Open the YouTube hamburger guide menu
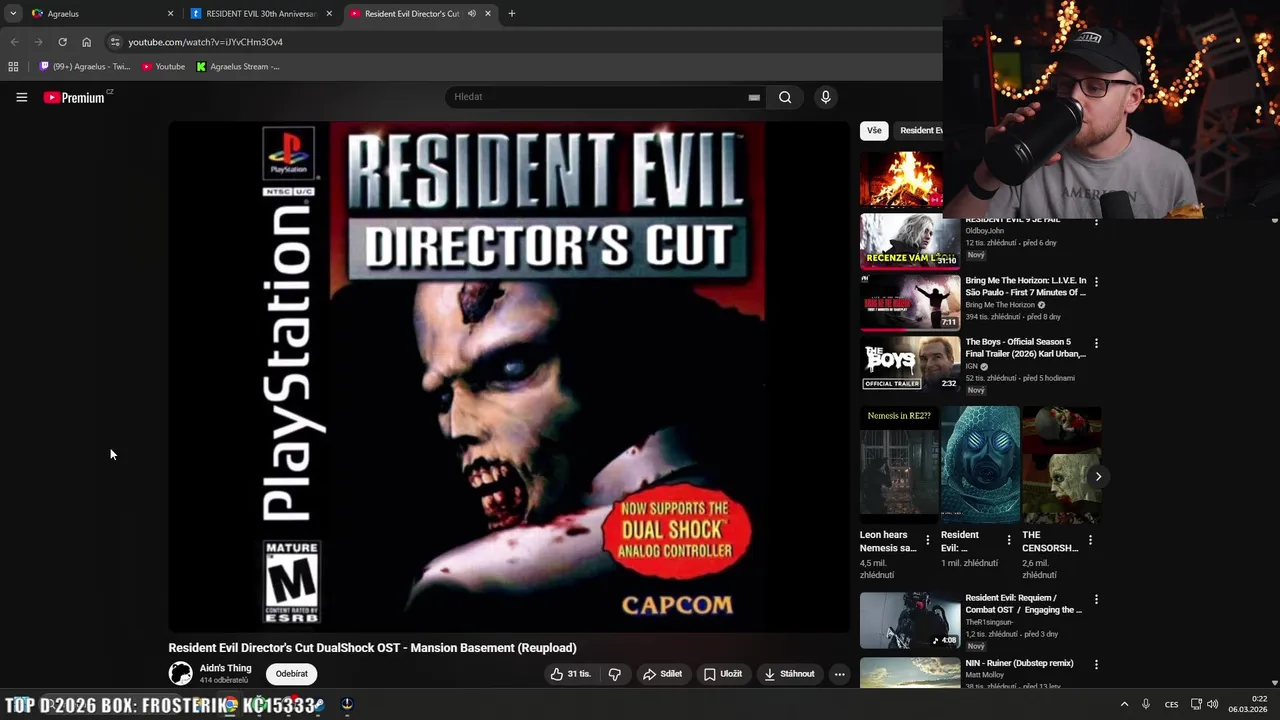The height and width of the screenshot is (720, 1280). tap(21, 97)
